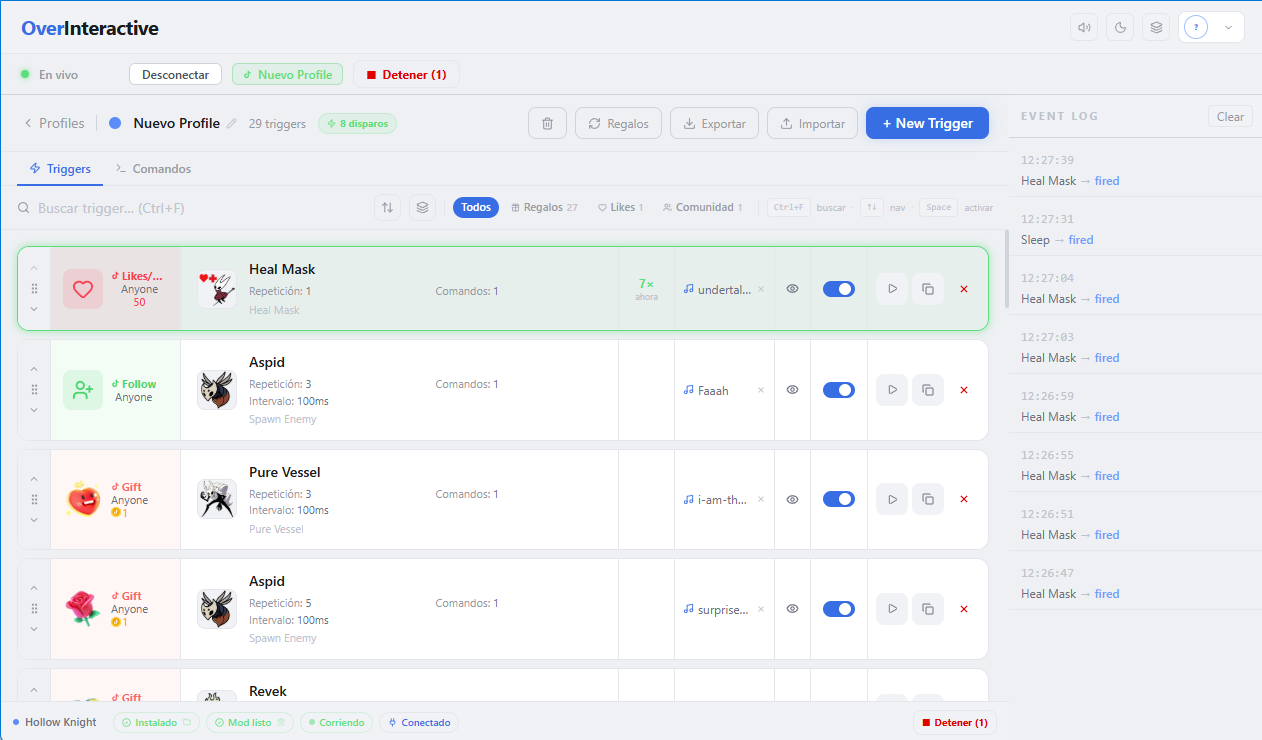Click the trash icon beside Regalos
The width and height of the screenshot is (1262, 740).
(547, 123)
